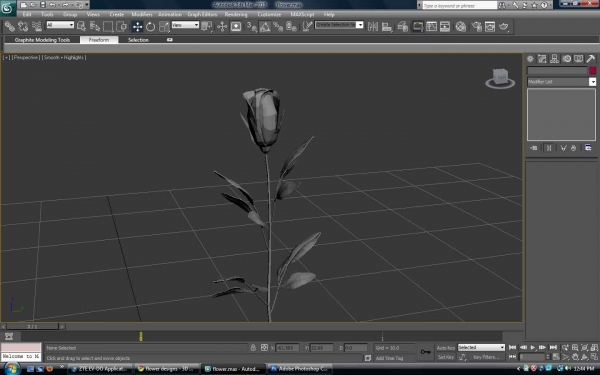Image resolution: width=600 pixels, height=375 pixels.
Task: Open the selection filter 'All' dropdown
Action: [x=60, y=25]
